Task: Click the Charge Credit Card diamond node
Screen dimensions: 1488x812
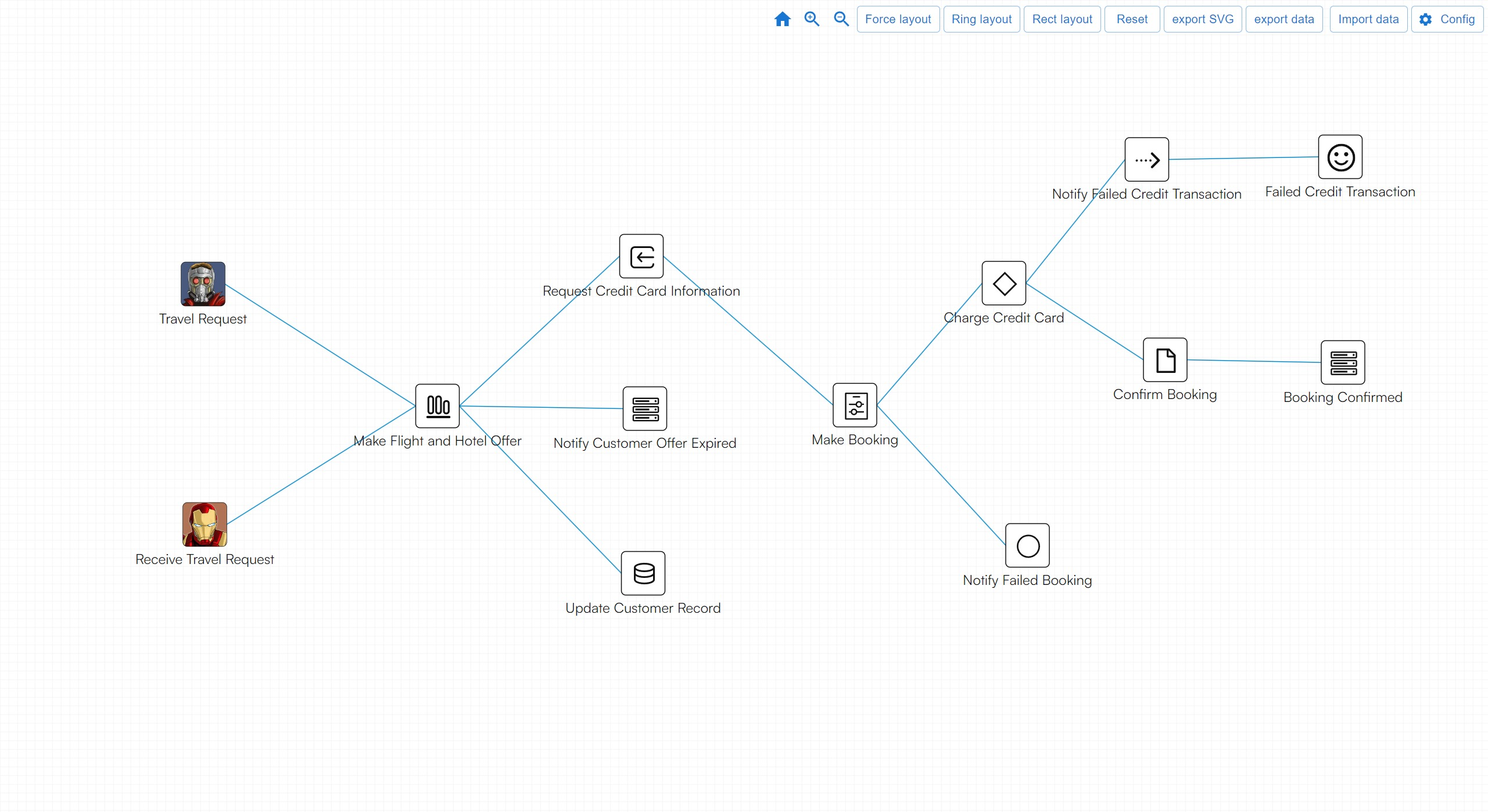Action: pyautogui.click(x=1004, y=283)
